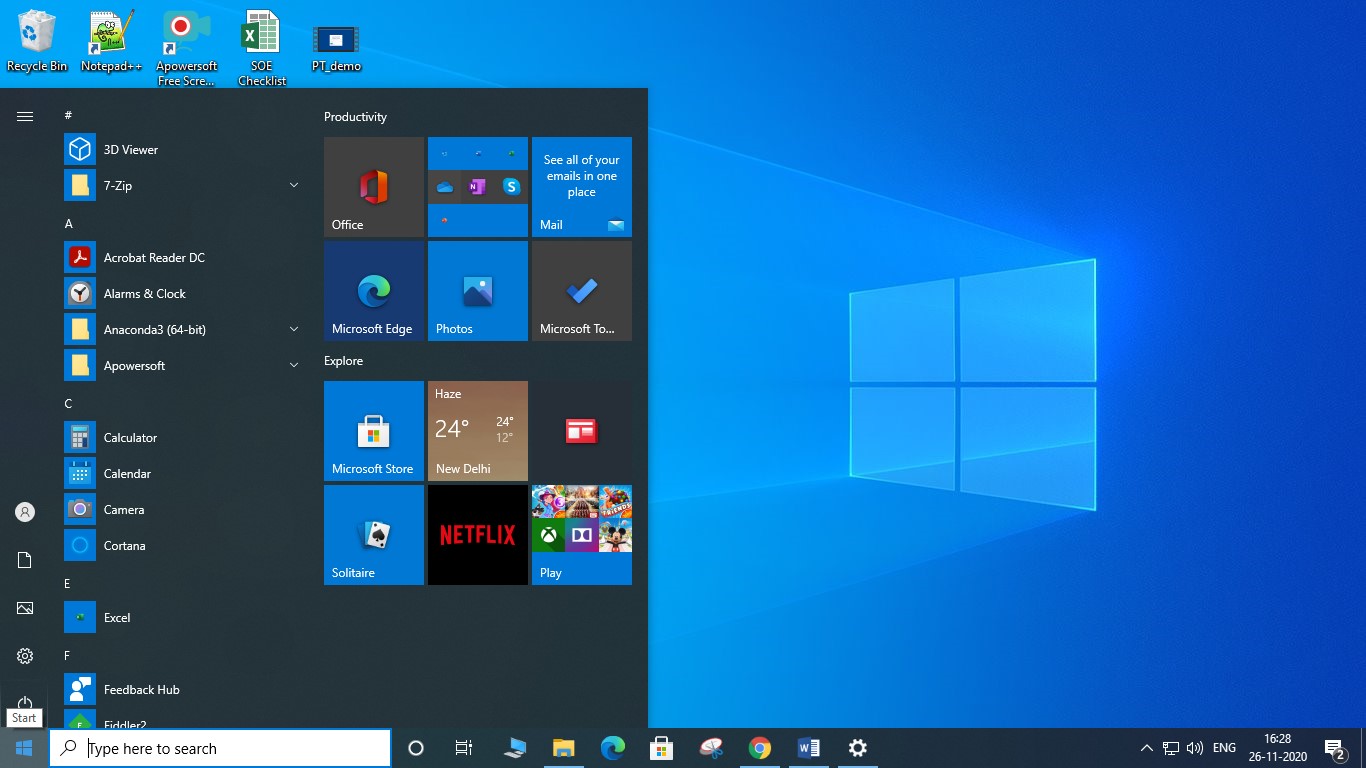The height and width of the screenshot is (768, 1366).
Task: Expand the 7-Zip folder
Action: click(182, 186)
